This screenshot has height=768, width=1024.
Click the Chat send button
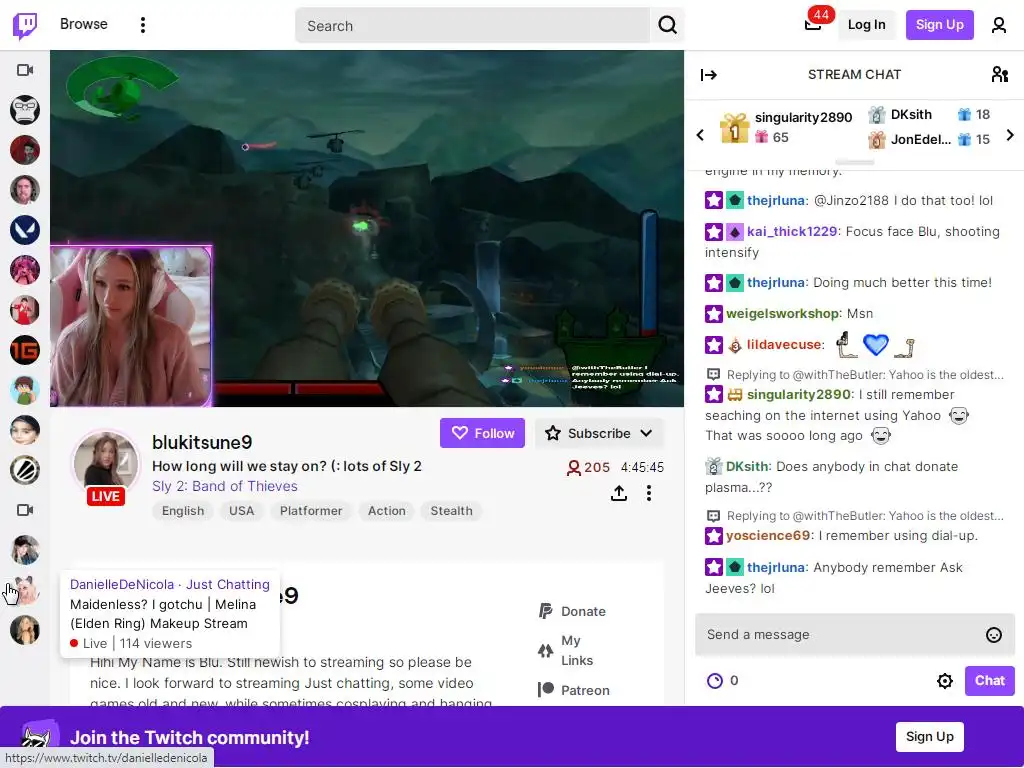(x=989, y=680)
